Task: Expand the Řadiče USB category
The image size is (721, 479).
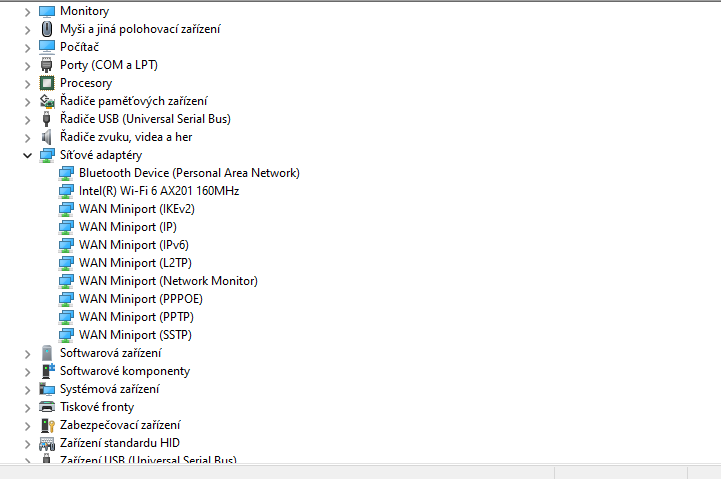Action: pos(27,119)
